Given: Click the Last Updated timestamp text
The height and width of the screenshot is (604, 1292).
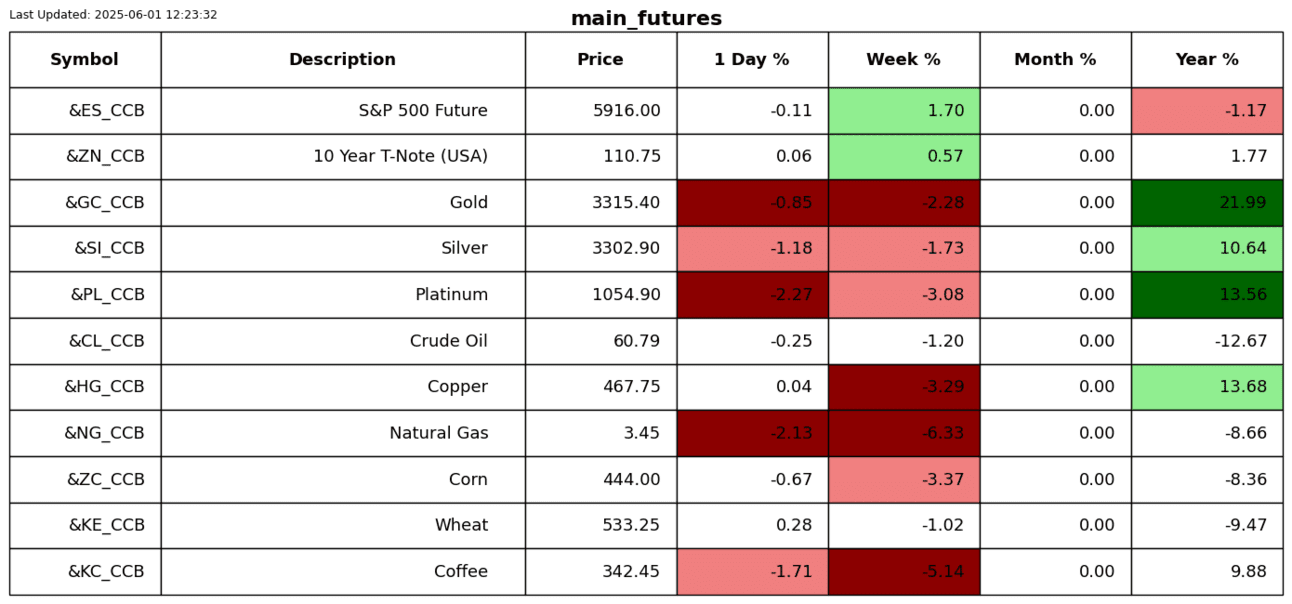Looking at the screenshot, I should click(113, 15).
